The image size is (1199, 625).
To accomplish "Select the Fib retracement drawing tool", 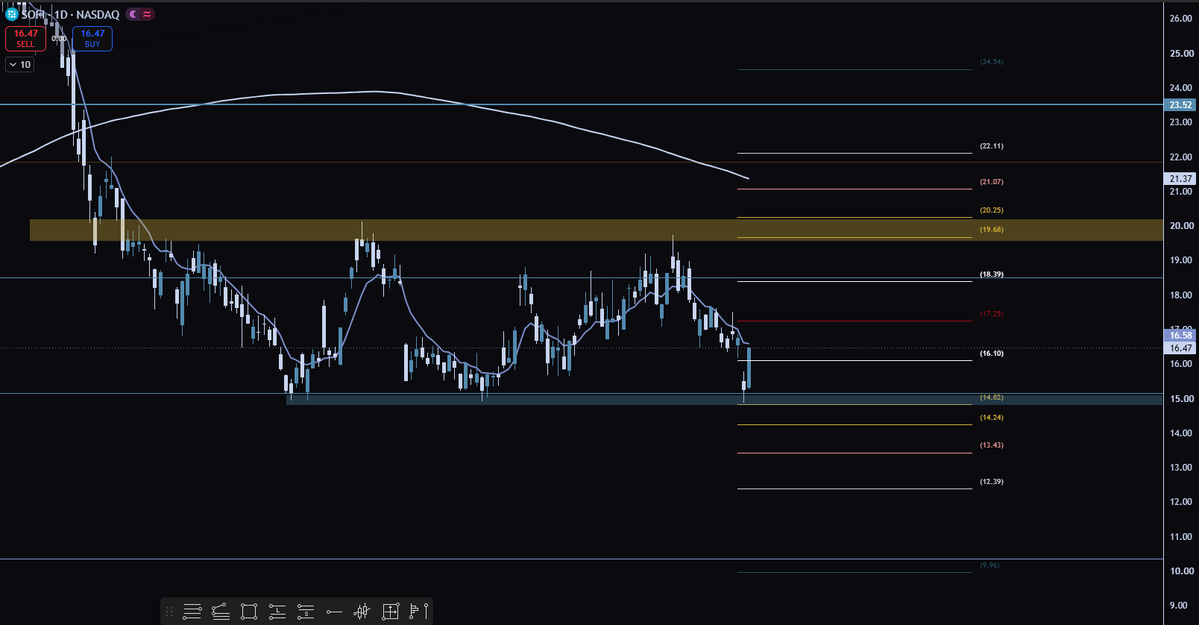I will [192, 611].
